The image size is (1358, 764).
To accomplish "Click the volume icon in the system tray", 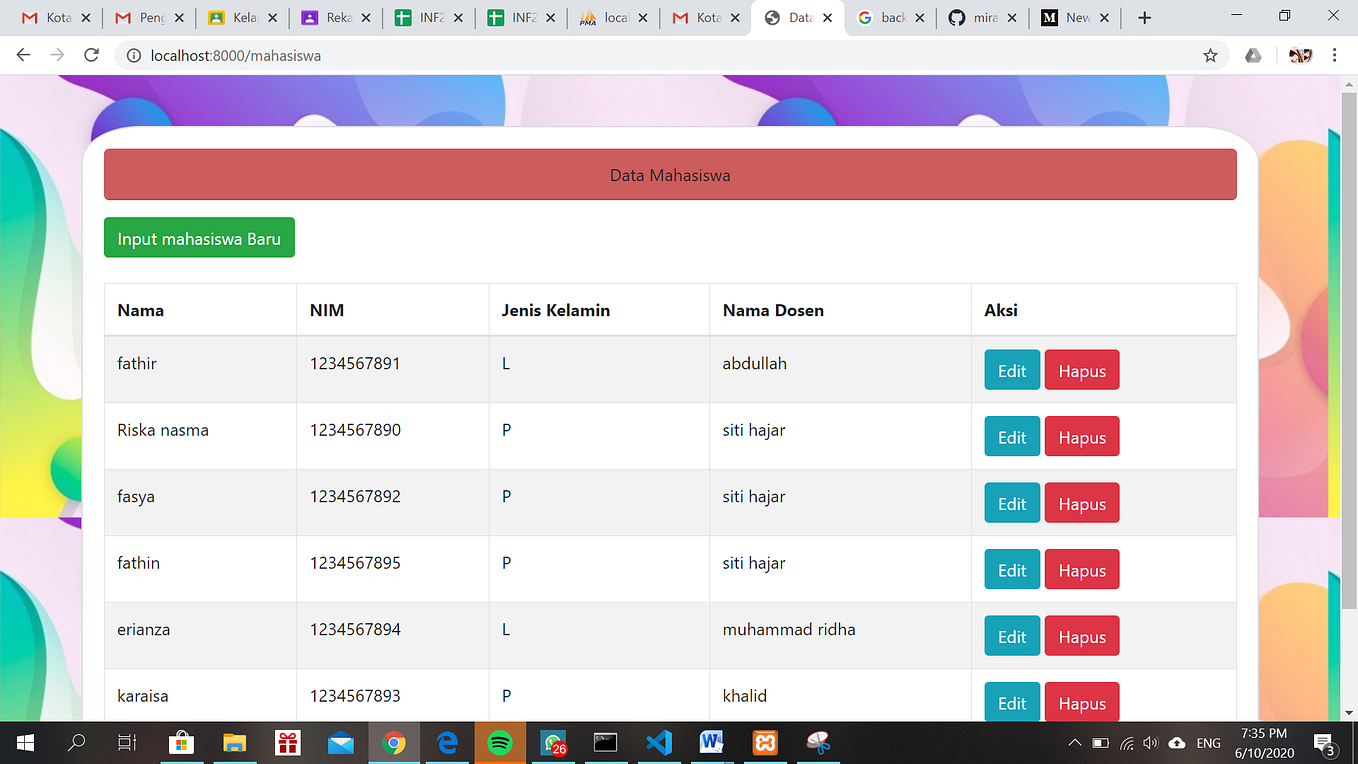I will [1150, 743].
